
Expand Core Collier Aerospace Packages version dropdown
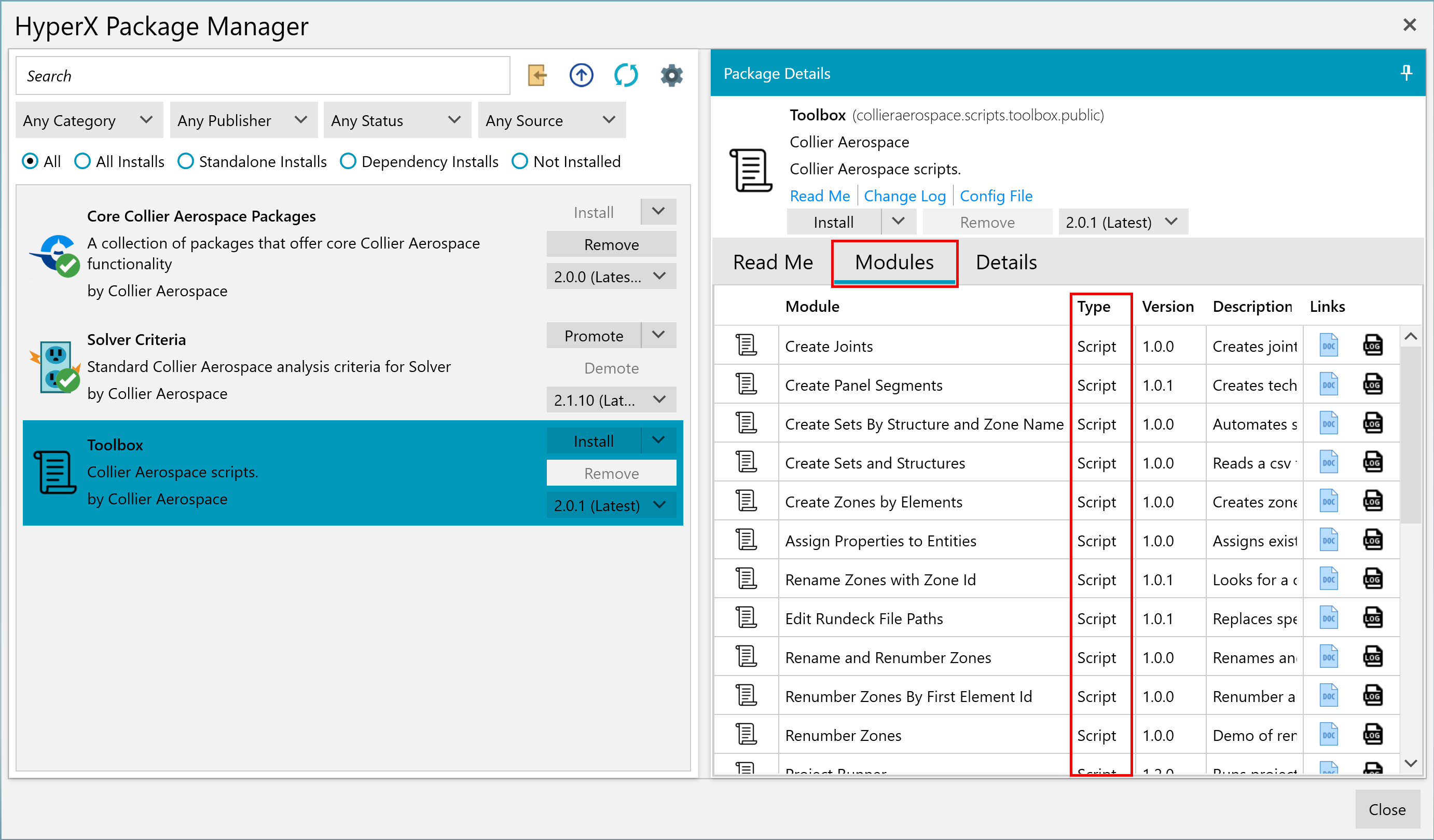611,277
